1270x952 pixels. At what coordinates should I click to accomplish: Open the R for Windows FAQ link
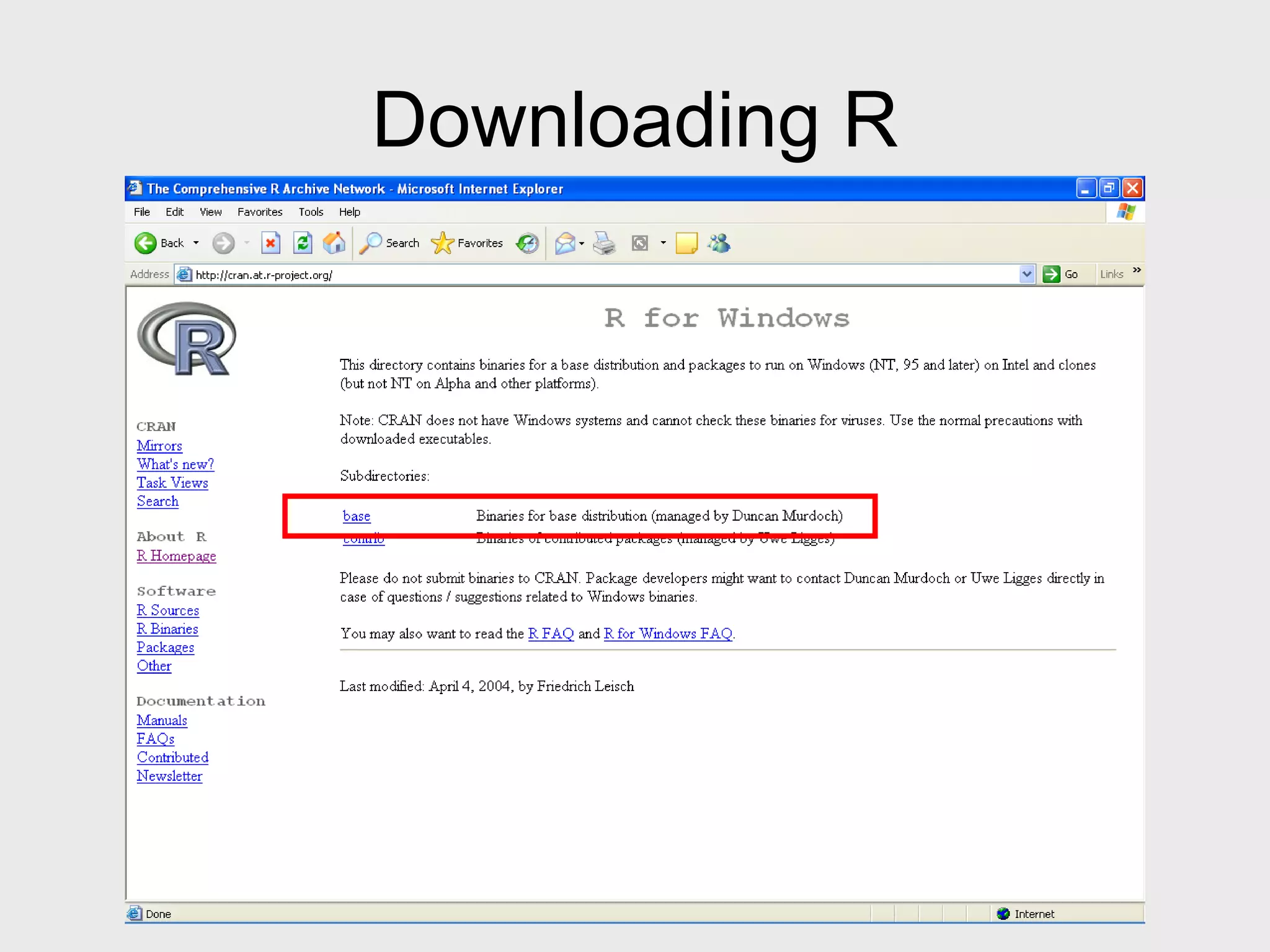tap(668, 634)
